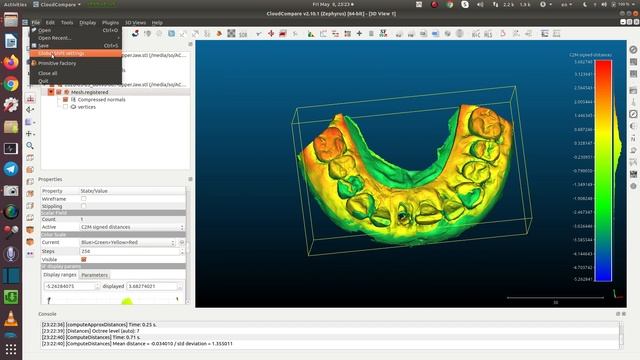Open the Display menu
Screen dimensions: 640x360
[x=87, y=22]
